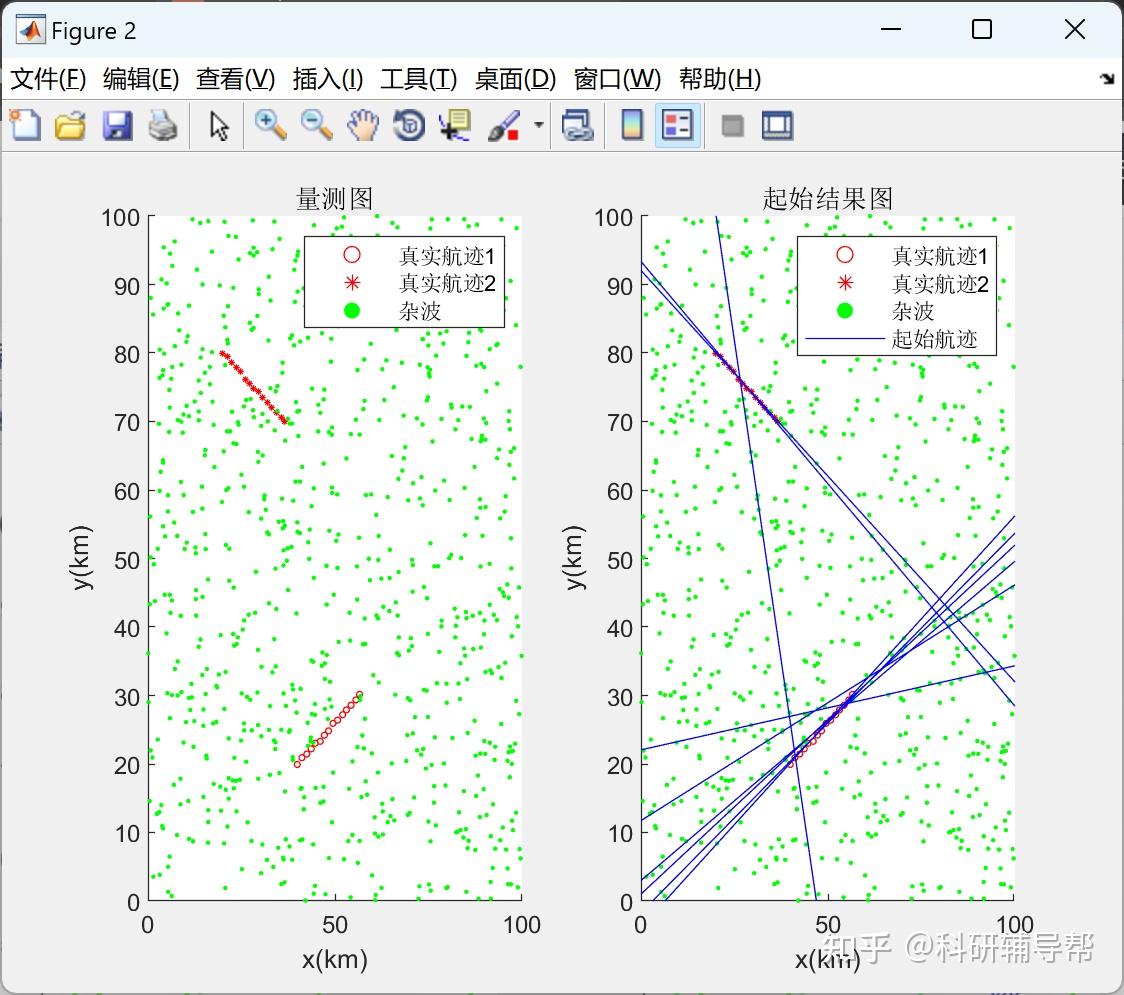This screenshot has width=1124, height=995.
Task: Click the Show Plot Tools button
Action: coord(777,125)
